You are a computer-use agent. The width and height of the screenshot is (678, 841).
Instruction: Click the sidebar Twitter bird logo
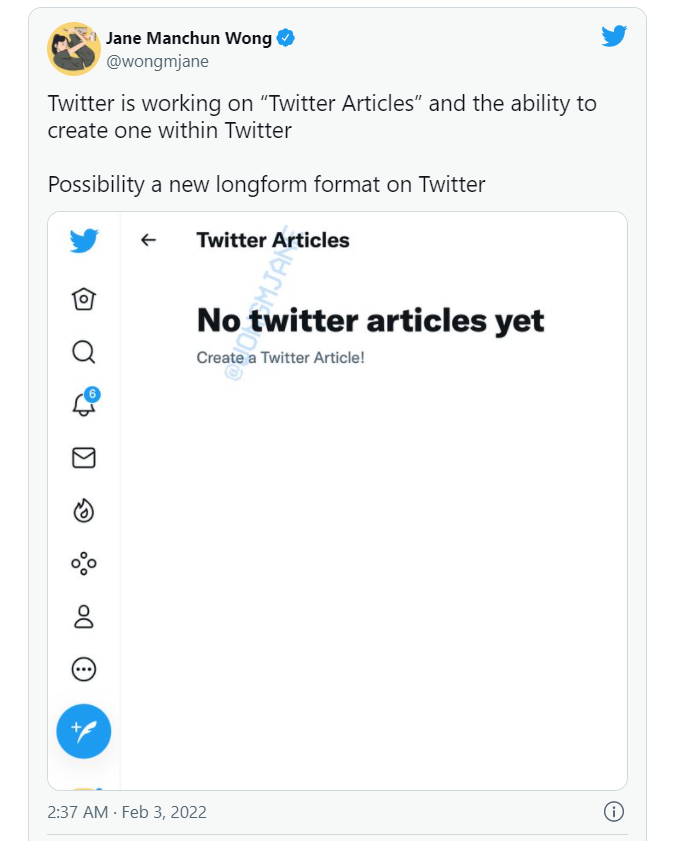[x=84, y=240]
